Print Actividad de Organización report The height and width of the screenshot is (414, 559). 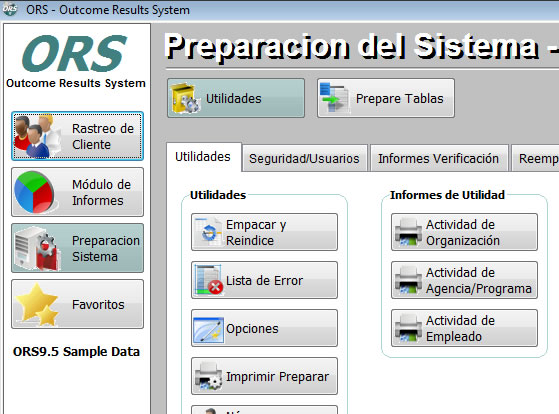[464, 232]
